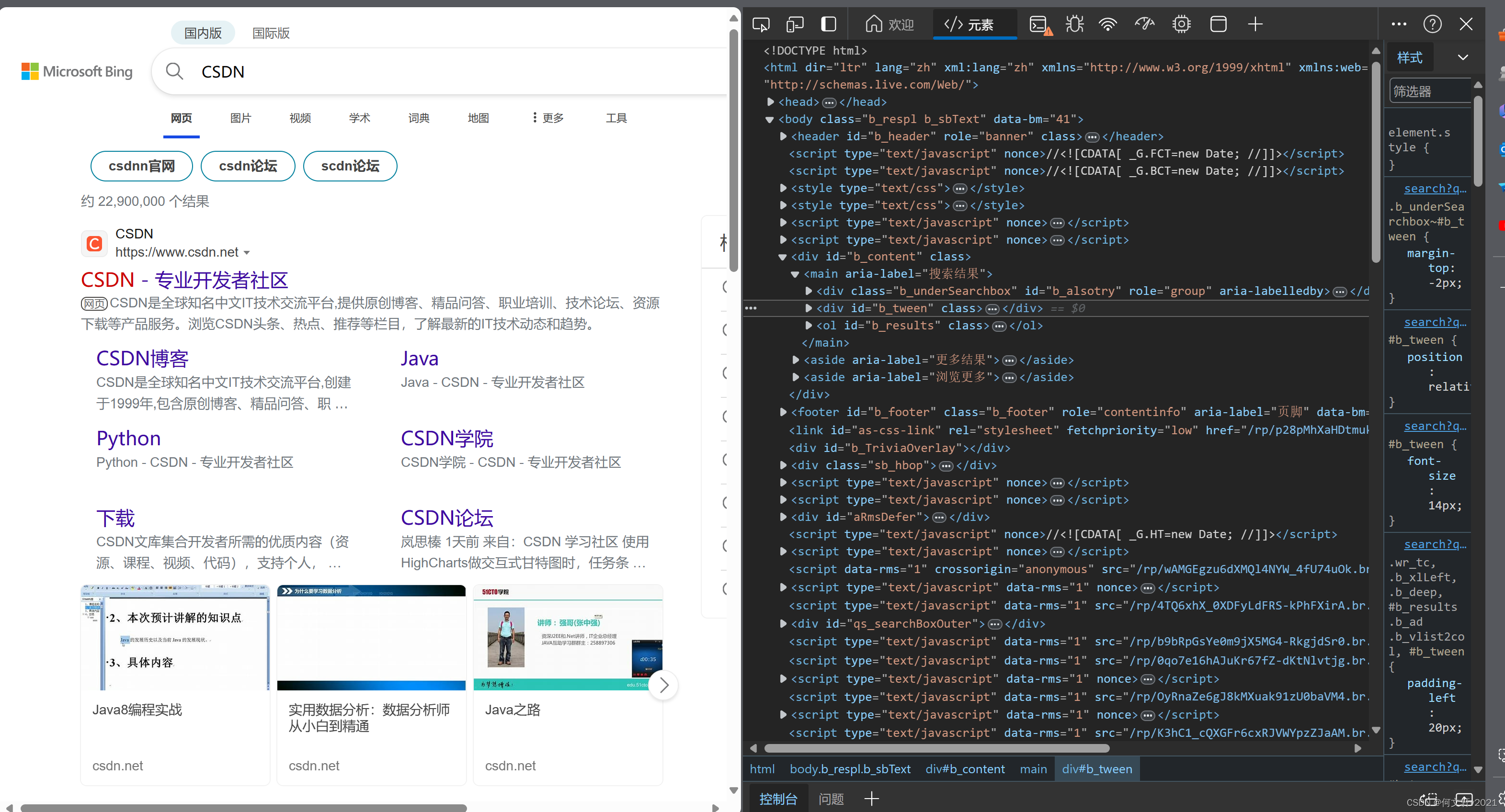Expand the ol b_results element node
Image resolution: width=1505 pixels, height=812 pixels.
click(x=809, y=326)
